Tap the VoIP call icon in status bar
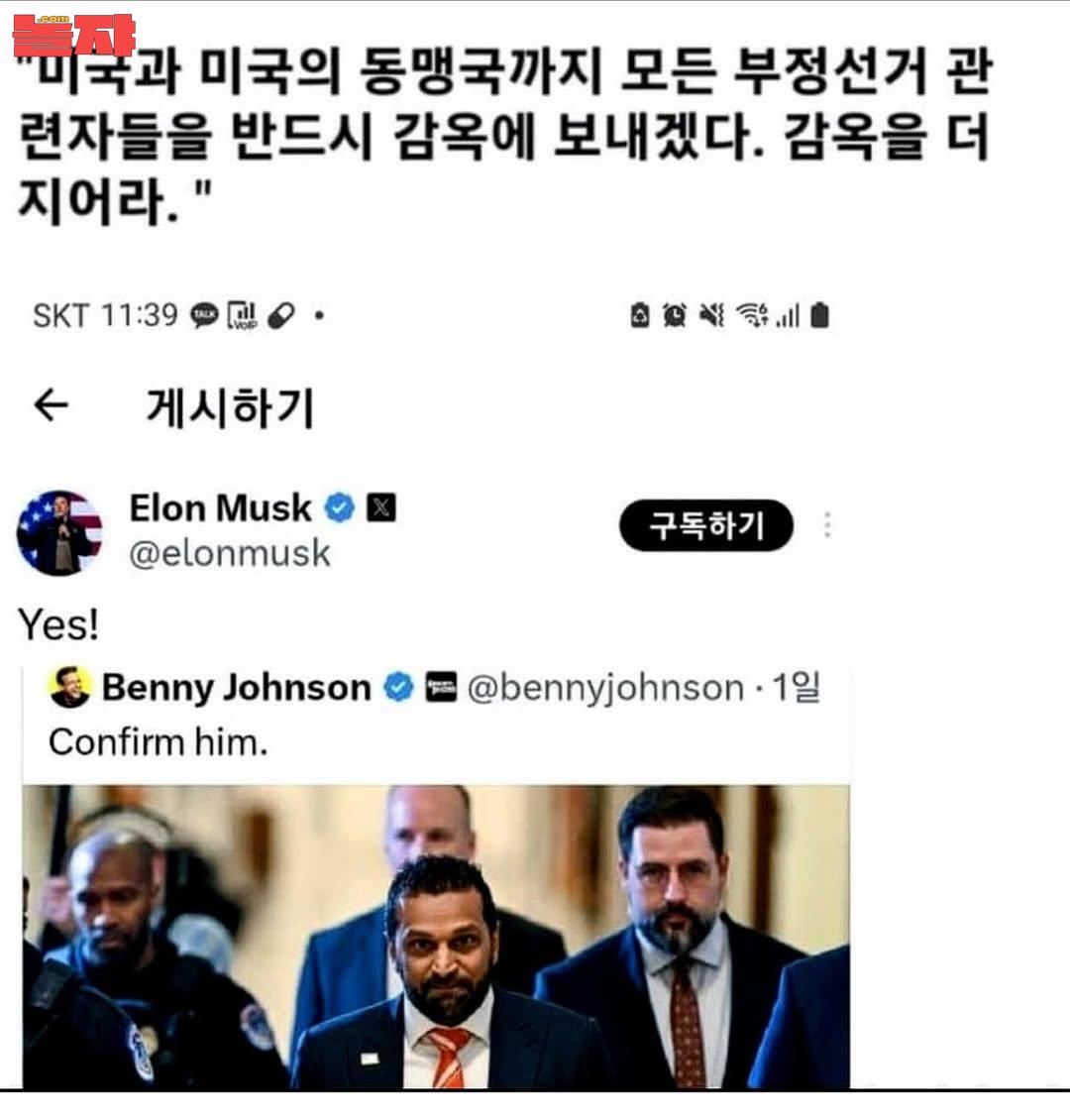Image resolution: width=1070 pixels, height=1120 pixels. click(x=242, y=315)
